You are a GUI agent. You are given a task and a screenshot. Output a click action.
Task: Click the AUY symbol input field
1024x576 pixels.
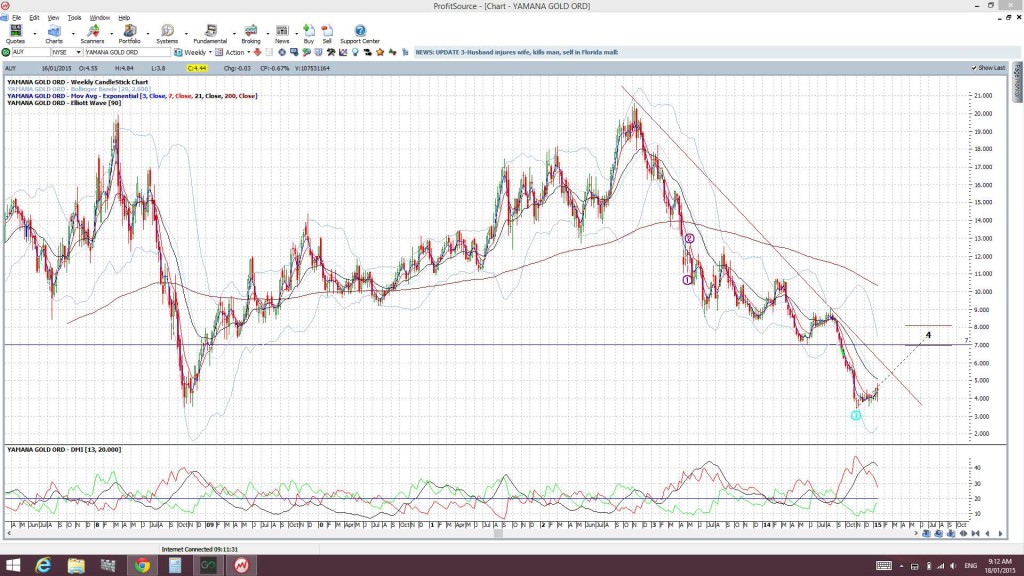[x=31, y=52]
